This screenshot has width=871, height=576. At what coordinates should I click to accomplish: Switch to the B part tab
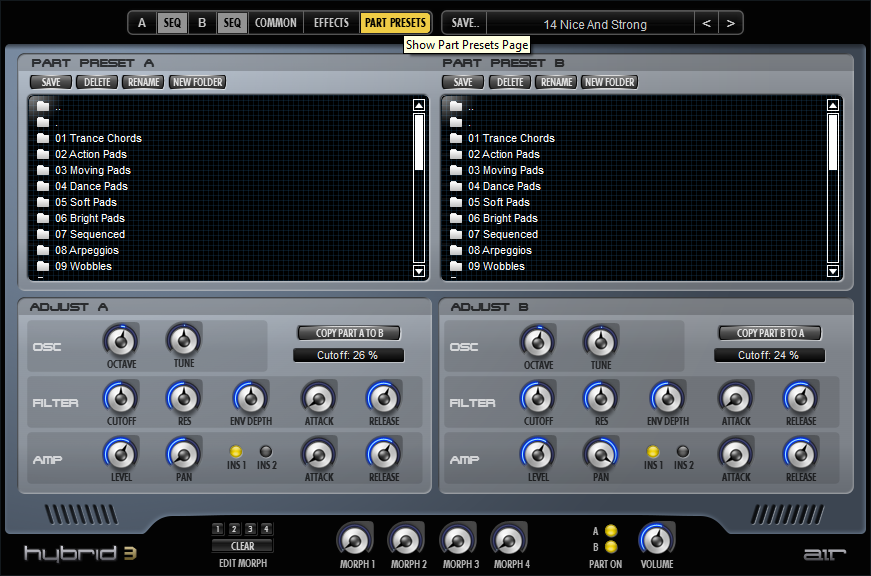(202, 23)
